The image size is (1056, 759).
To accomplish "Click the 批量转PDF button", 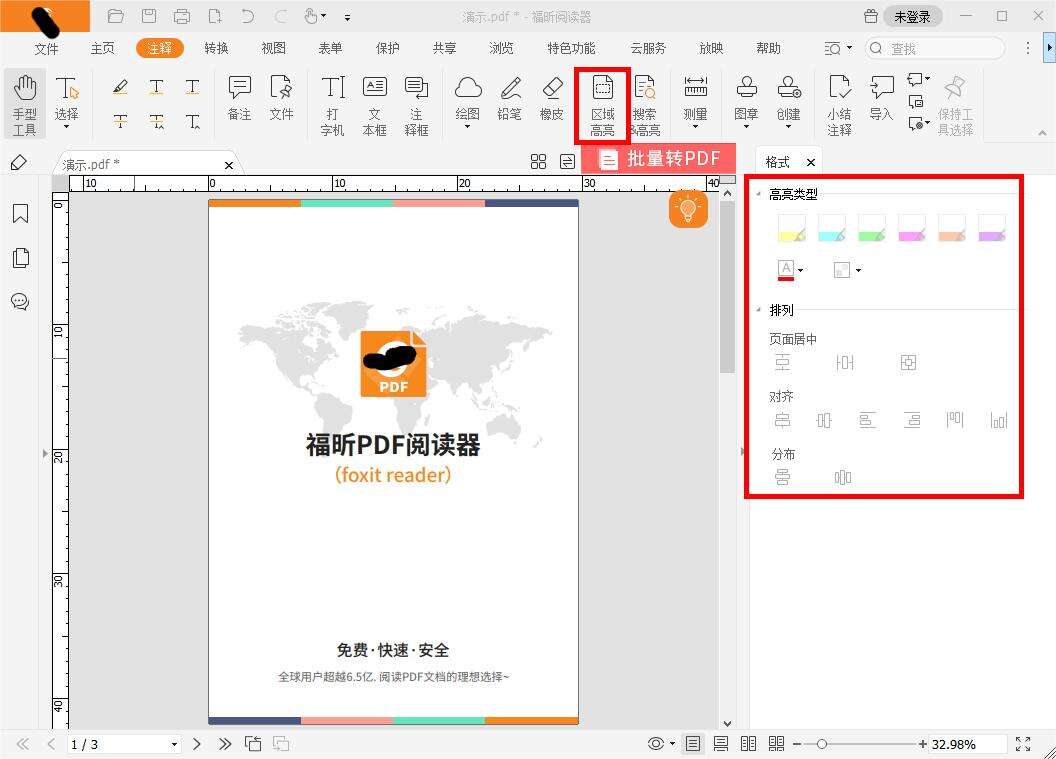I will click(x=661, y=158).
